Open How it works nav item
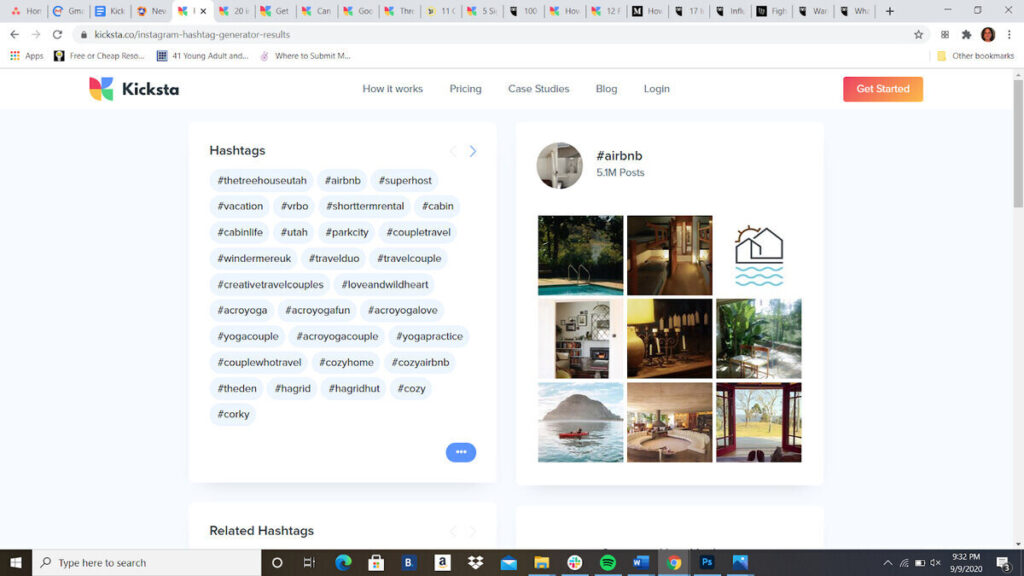Screen dimensions: 1024x576 click(392, 89)
